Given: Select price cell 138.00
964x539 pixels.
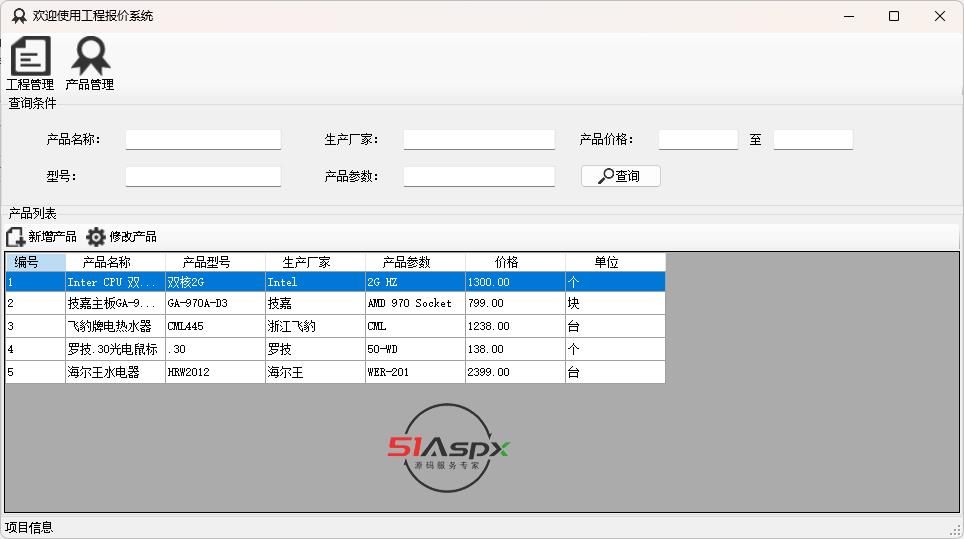Looking at the screenshot, I should (x=515, y=349).
